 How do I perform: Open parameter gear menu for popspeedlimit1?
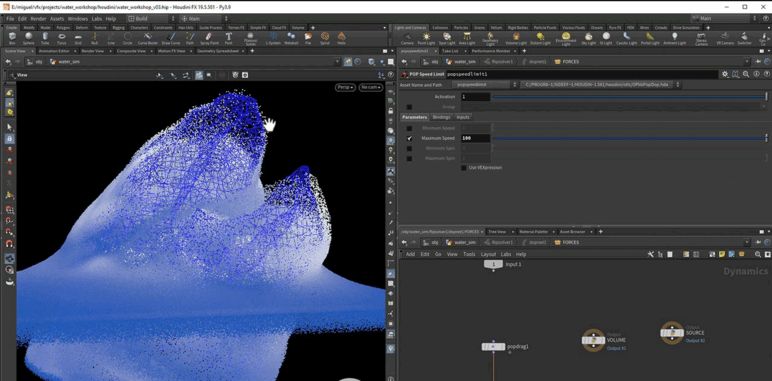click(x=725, y=74)
